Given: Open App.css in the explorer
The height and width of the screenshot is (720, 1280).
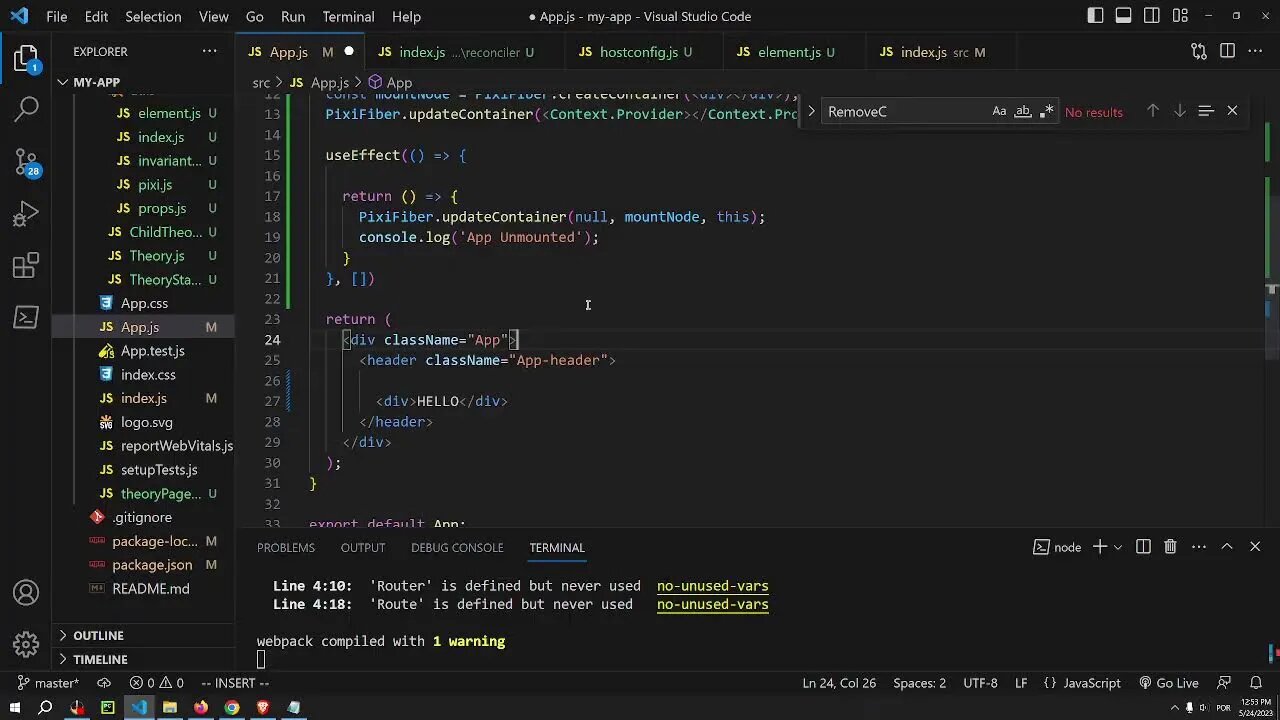Looking at the screenshot, I should [144, 303].
